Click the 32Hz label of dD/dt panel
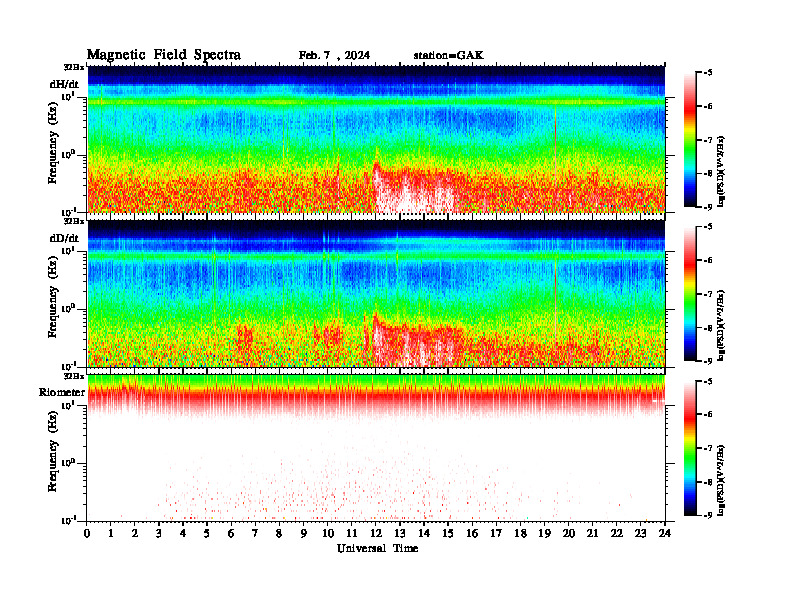This screenshot has width=792, height=612. (x=73, y=221)
